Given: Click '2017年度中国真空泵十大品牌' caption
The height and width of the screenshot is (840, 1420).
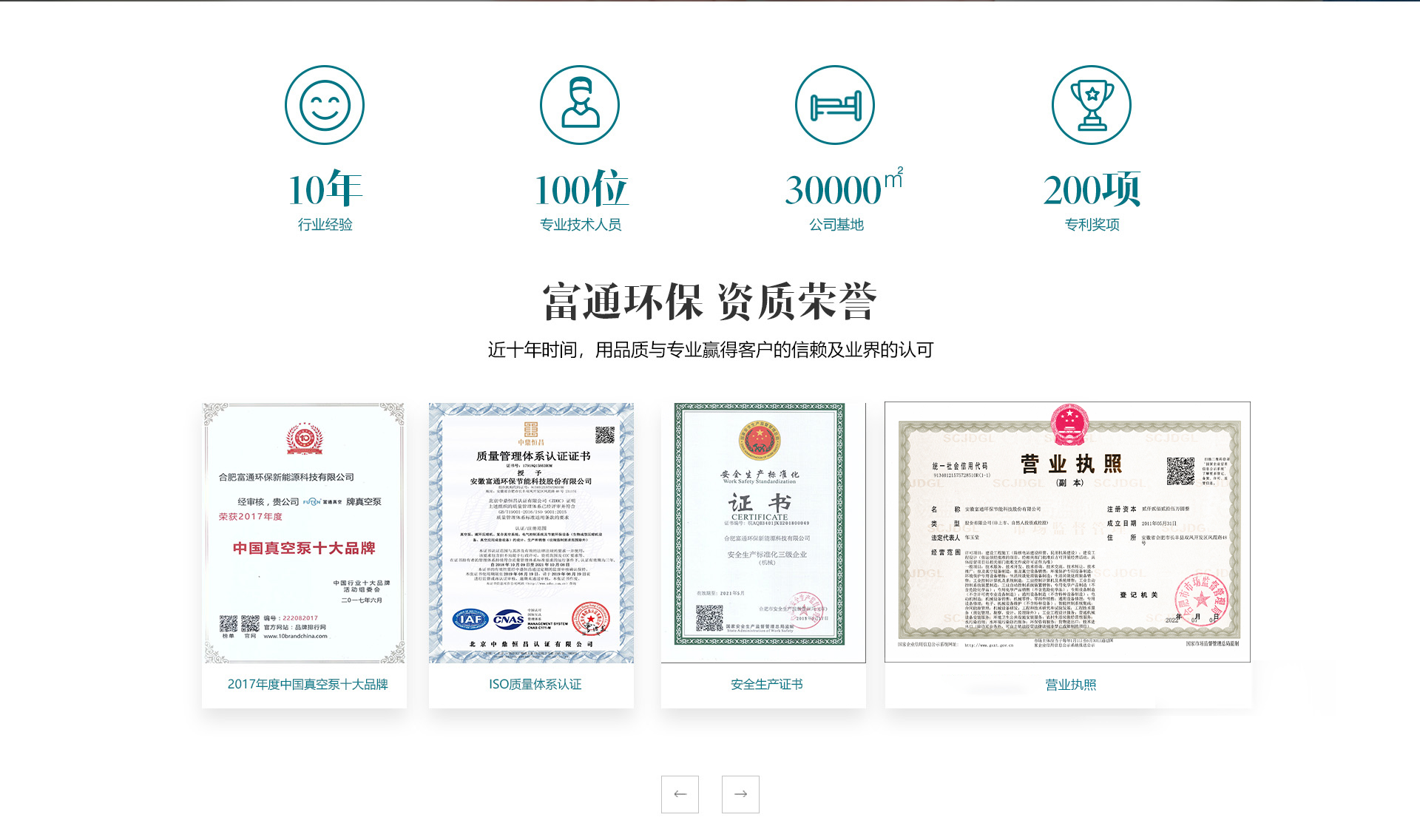Looking at the screenshot, I should 308,685.
